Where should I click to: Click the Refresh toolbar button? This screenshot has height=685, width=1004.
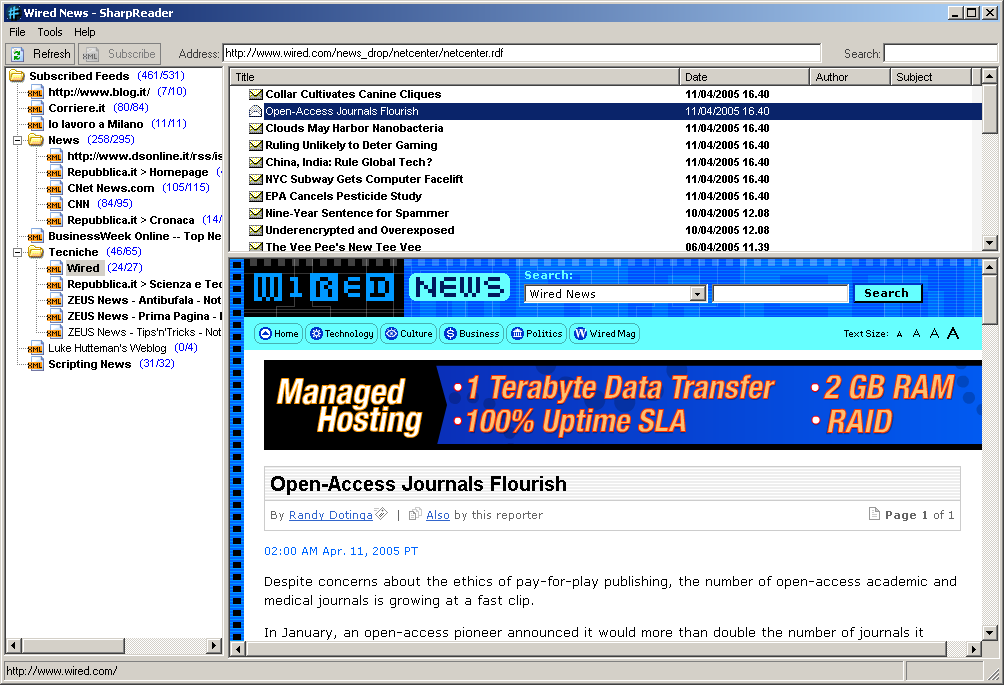coord(40,54)
